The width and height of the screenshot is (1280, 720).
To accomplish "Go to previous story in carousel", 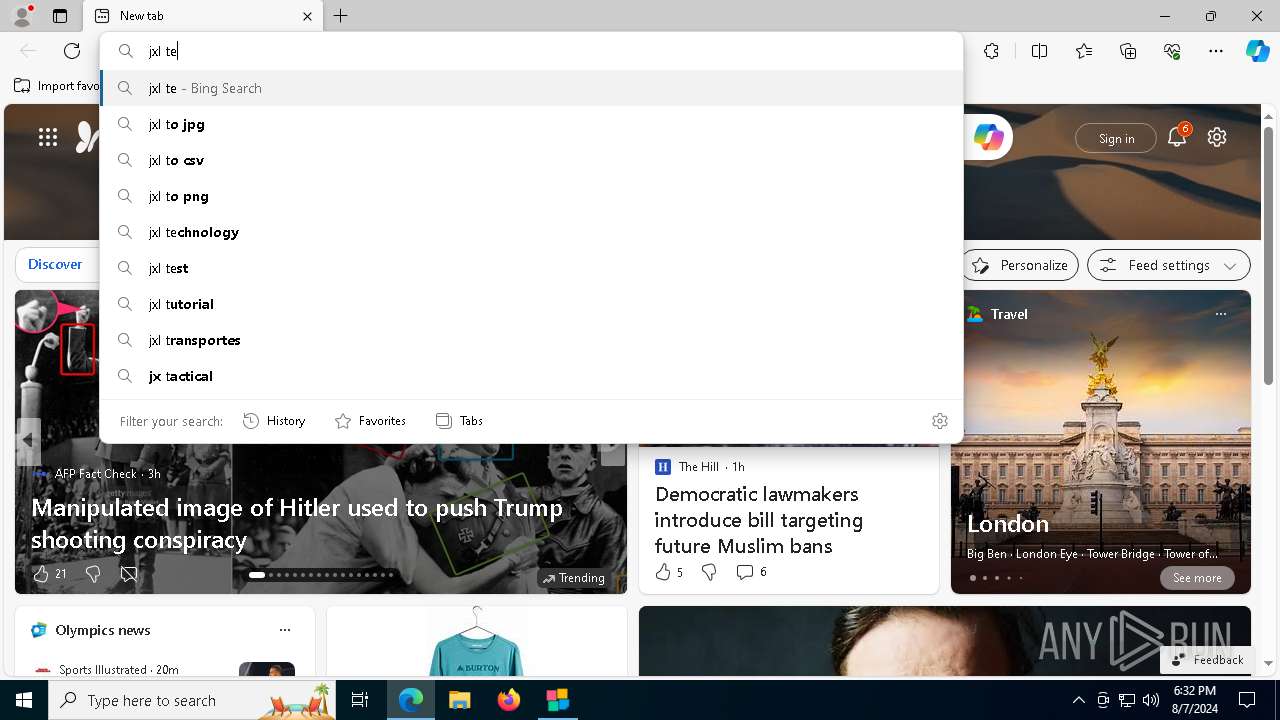I will pyautogui.click(x=28, y=440).
